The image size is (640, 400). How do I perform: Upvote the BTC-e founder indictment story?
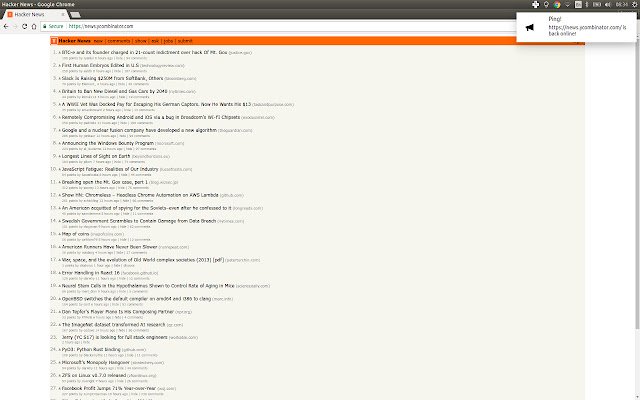coord(60,53)
